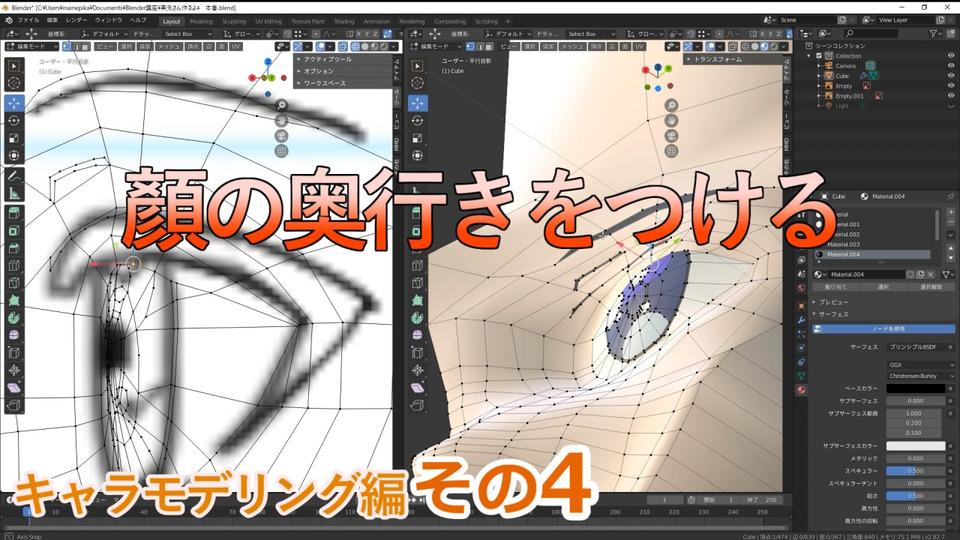
Task: Select the Bevel tool in left viewport
Action: [14, 248]
